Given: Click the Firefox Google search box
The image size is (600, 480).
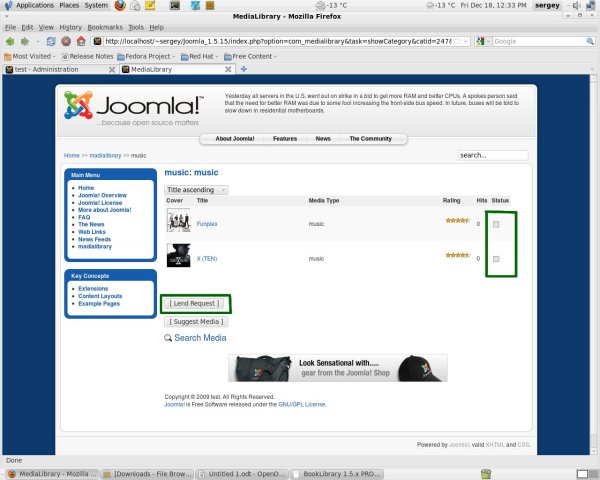Looking at the screenshot, I should pos(539,41).
